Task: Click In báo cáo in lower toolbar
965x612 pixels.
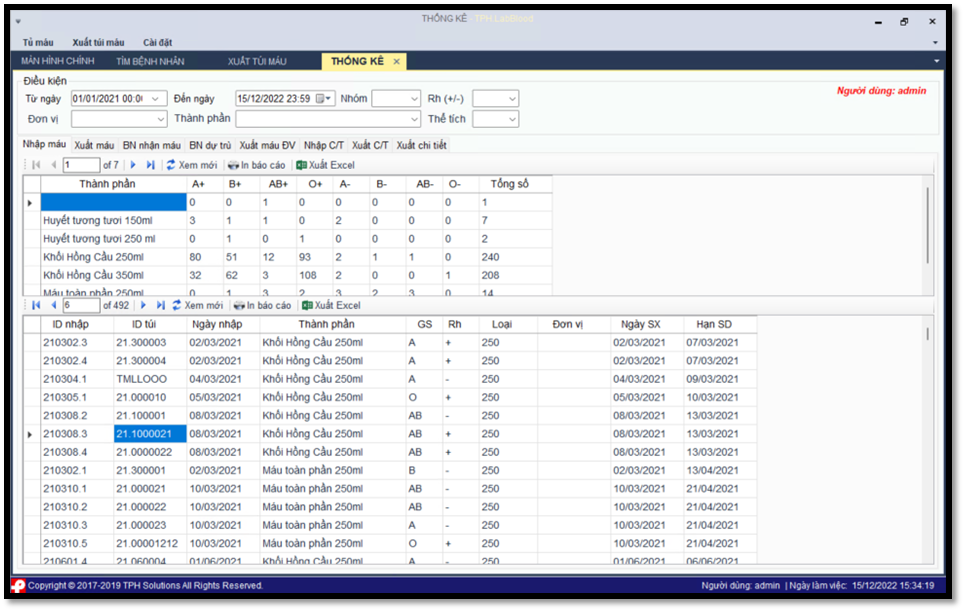Action: tap(262, 305)
